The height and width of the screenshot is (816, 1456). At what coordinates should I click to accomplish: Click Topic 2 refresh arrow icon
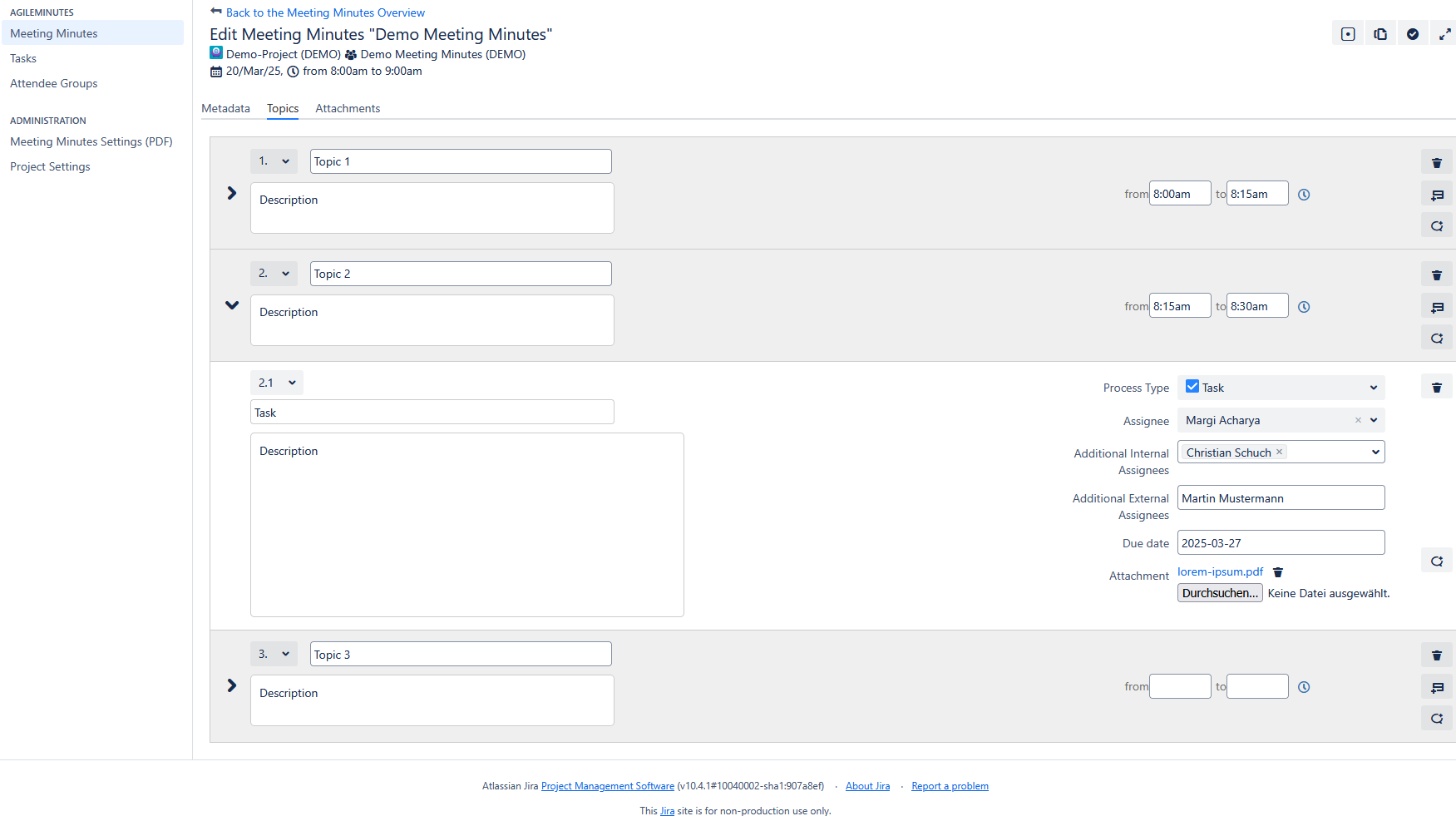1437,338
